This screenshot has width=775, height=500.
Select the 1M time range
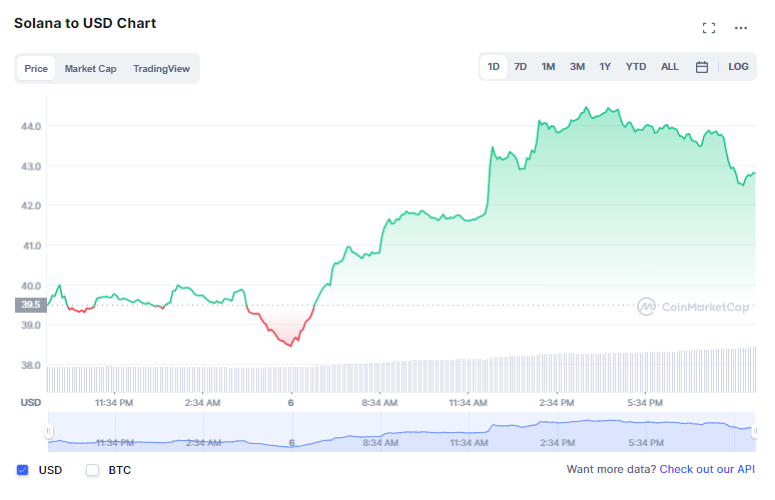pos(548,67)
